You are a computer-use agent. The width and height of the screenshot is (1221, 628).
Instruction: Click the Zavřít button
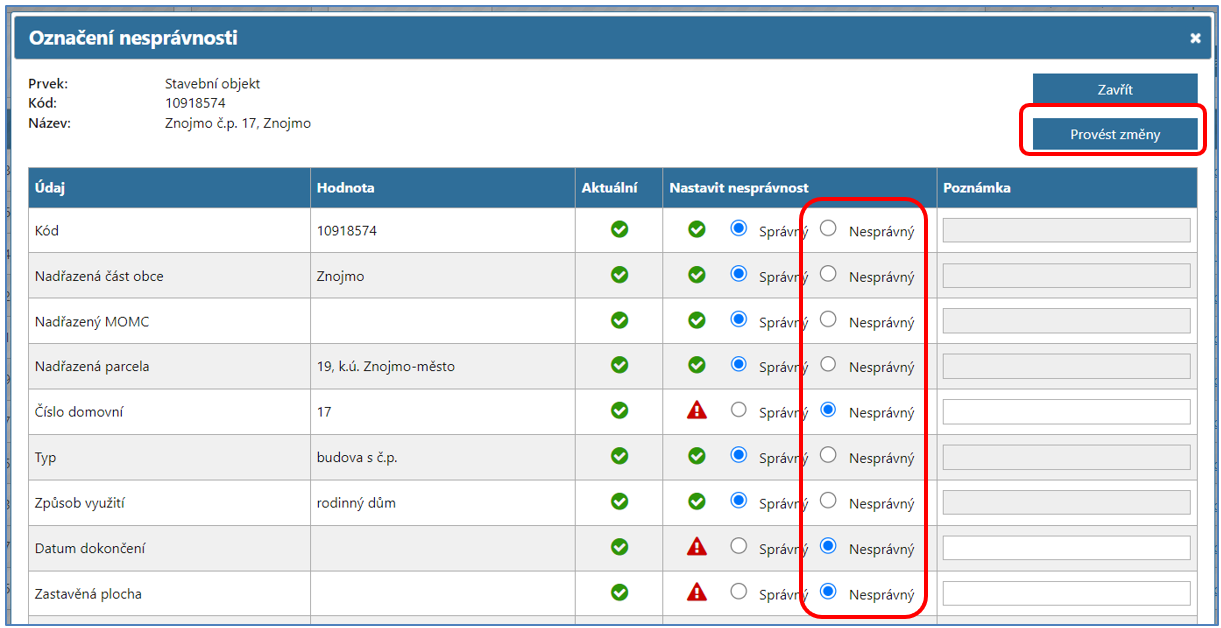click(1114, 89)
